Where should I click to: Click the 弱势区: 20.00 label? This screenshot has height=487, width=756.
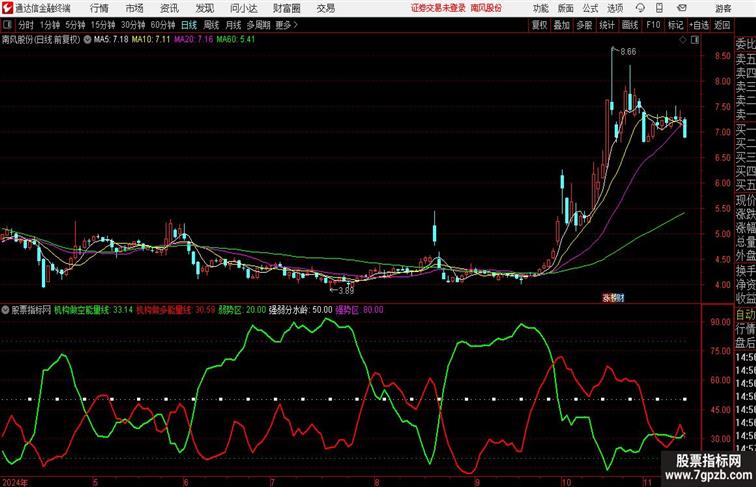tap(242, 310)
